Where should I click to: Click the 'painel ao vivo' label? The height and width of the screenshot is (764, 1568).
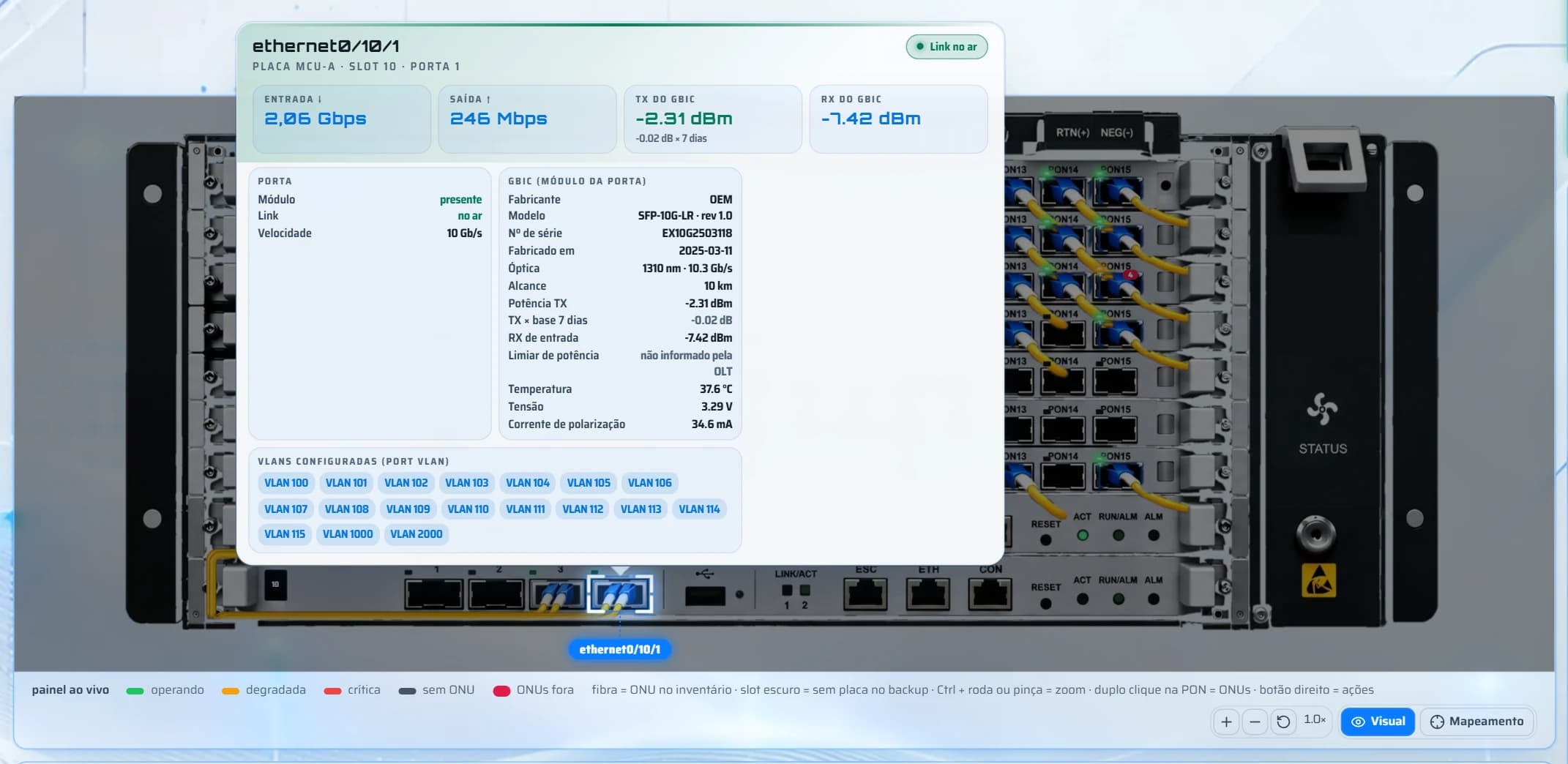pos(70,690)
